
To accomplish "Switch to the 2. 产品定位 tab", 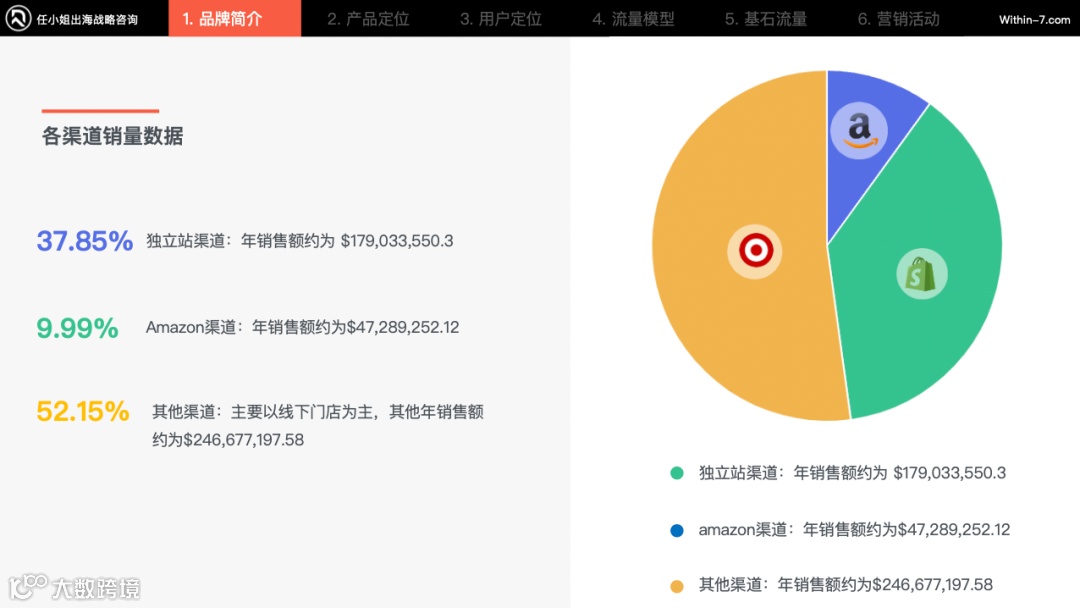I will click(x=367, y=18).
